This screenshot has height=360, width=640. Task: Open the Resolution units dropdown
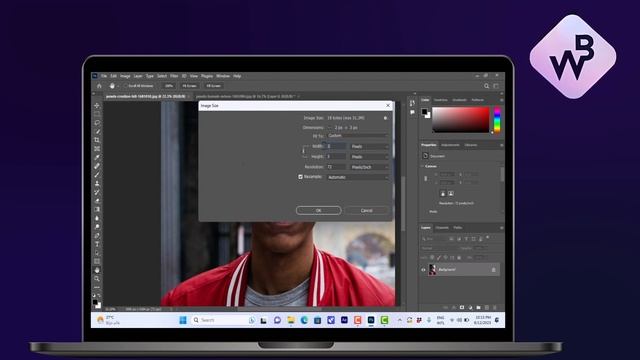370,167
